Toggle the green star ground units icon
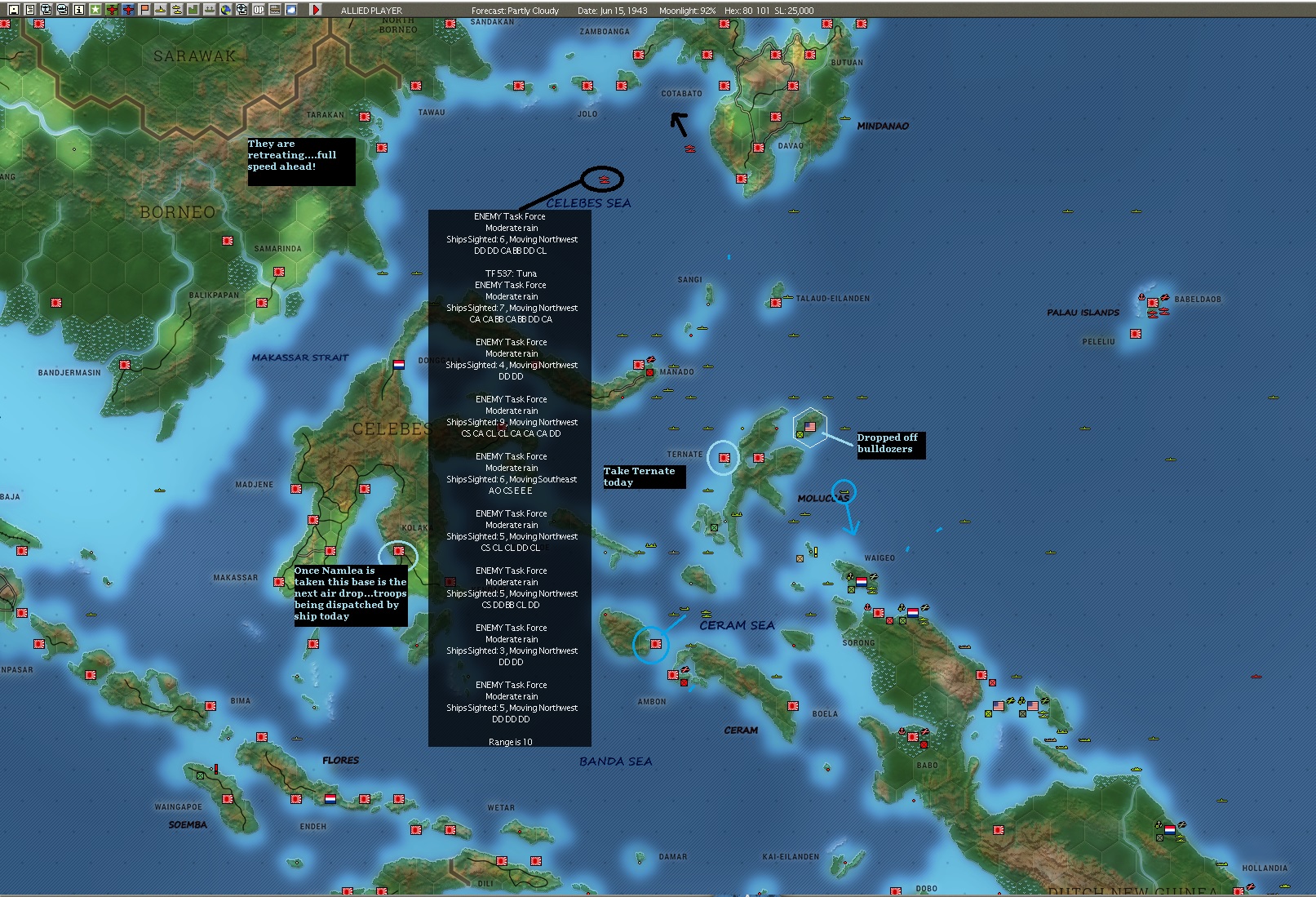The height and width of the screenshot is (897, 1316). [x=95, y=10]
